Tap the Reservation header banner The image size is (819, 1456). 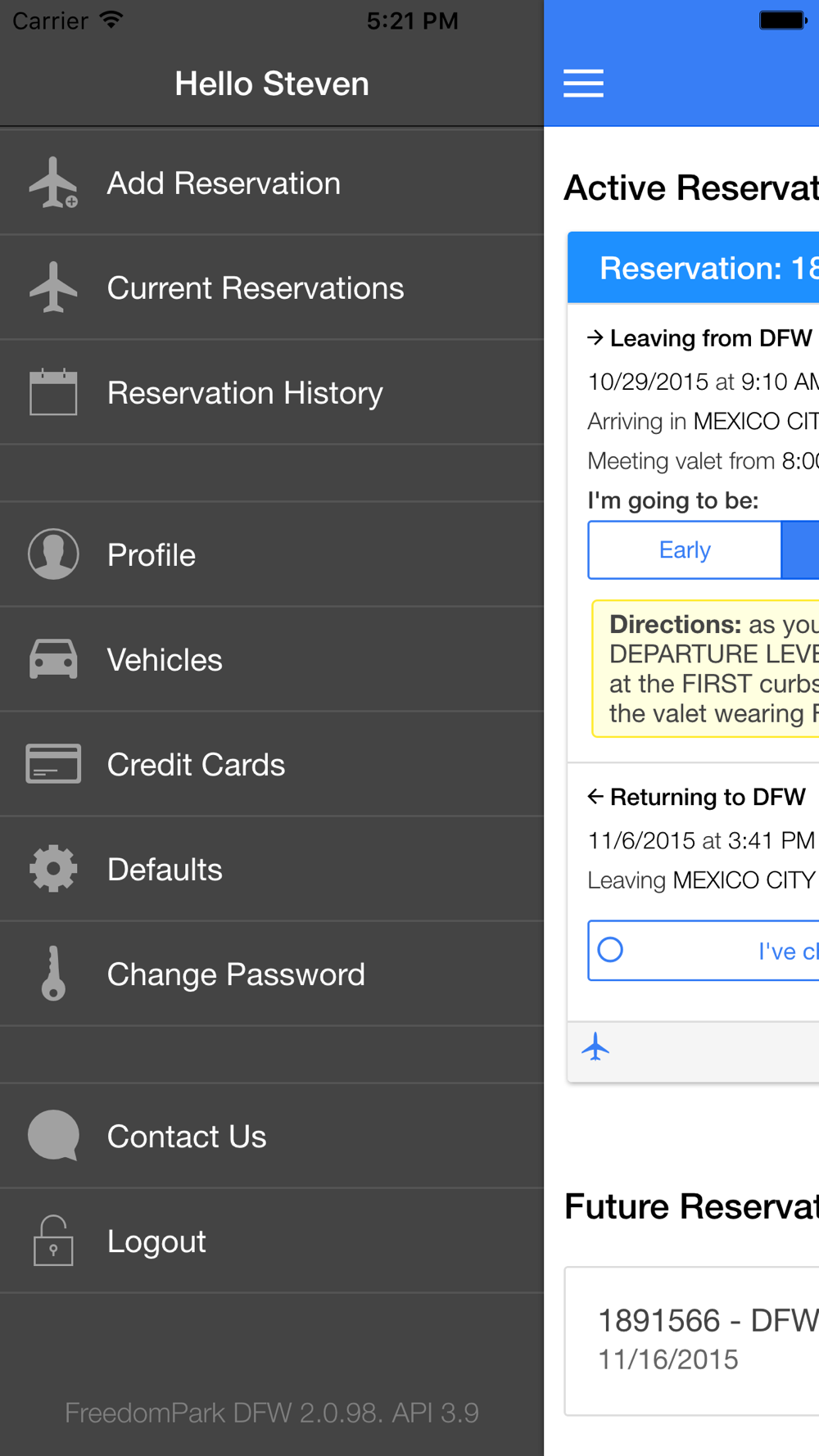click(x=694, y=268)
